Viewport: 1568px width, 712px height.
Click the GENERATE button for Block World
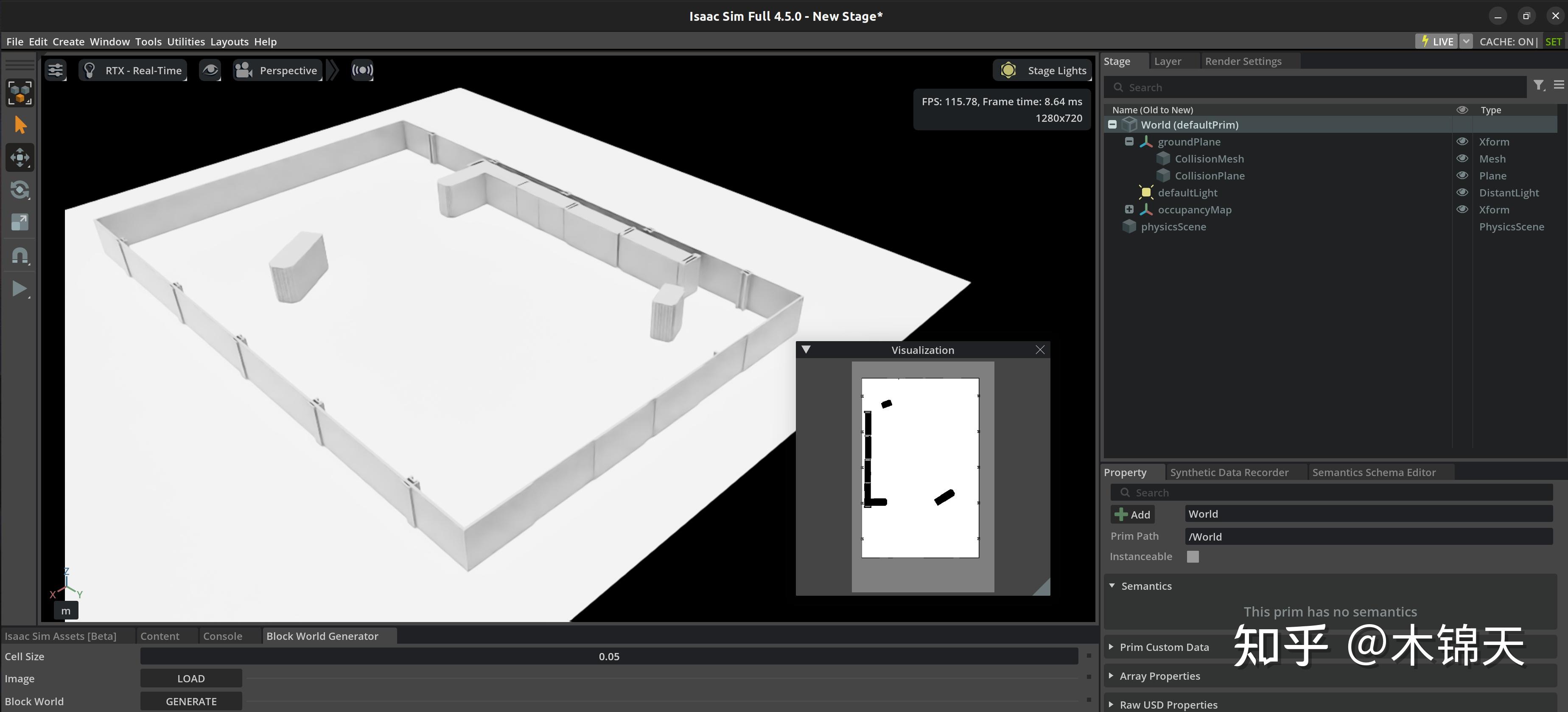click(x=190, y=701)
